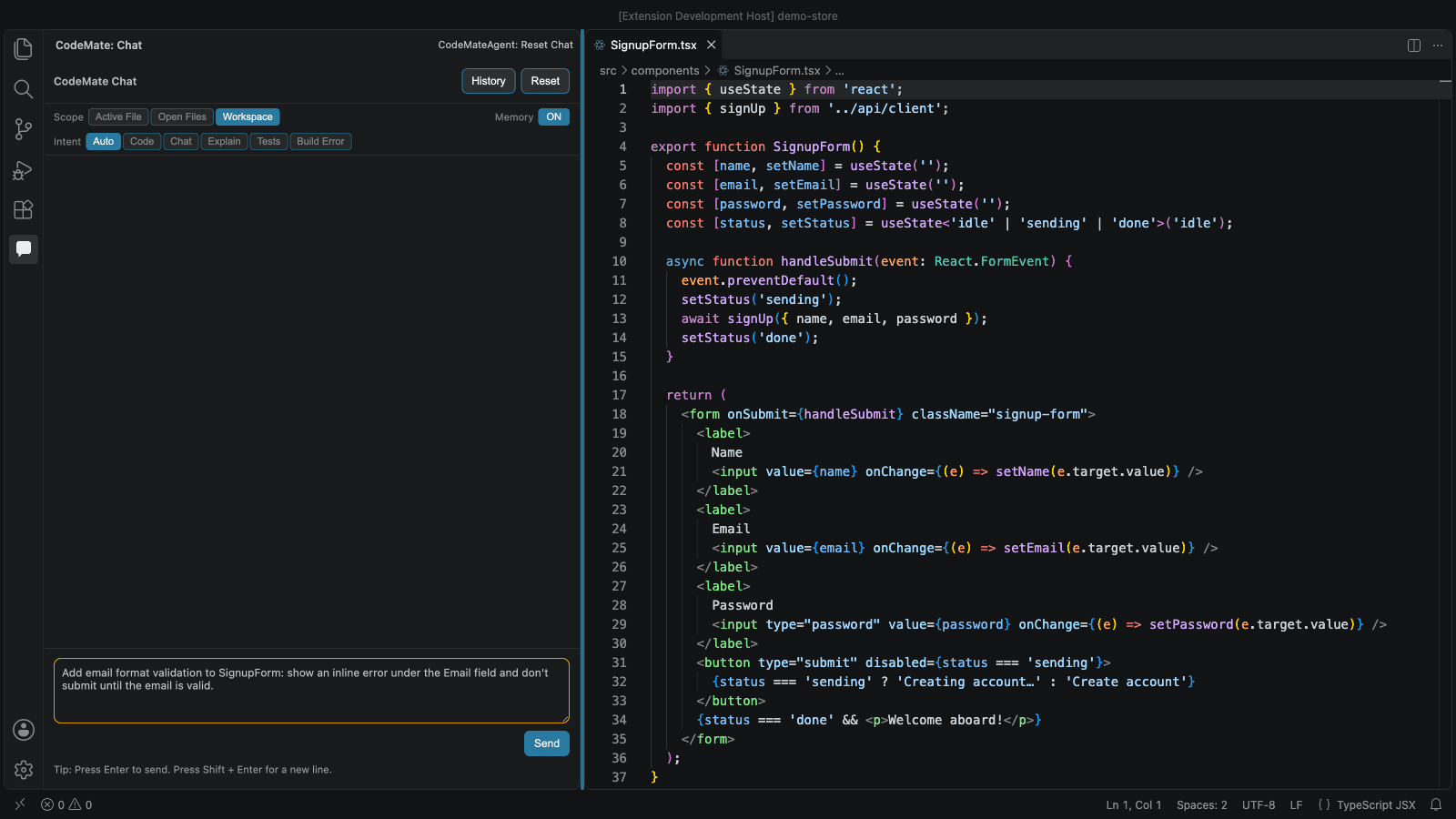This screenshot has height=819, width=1456.
Task: Click the remote window indicator in status bar
Action: [20, 804]
